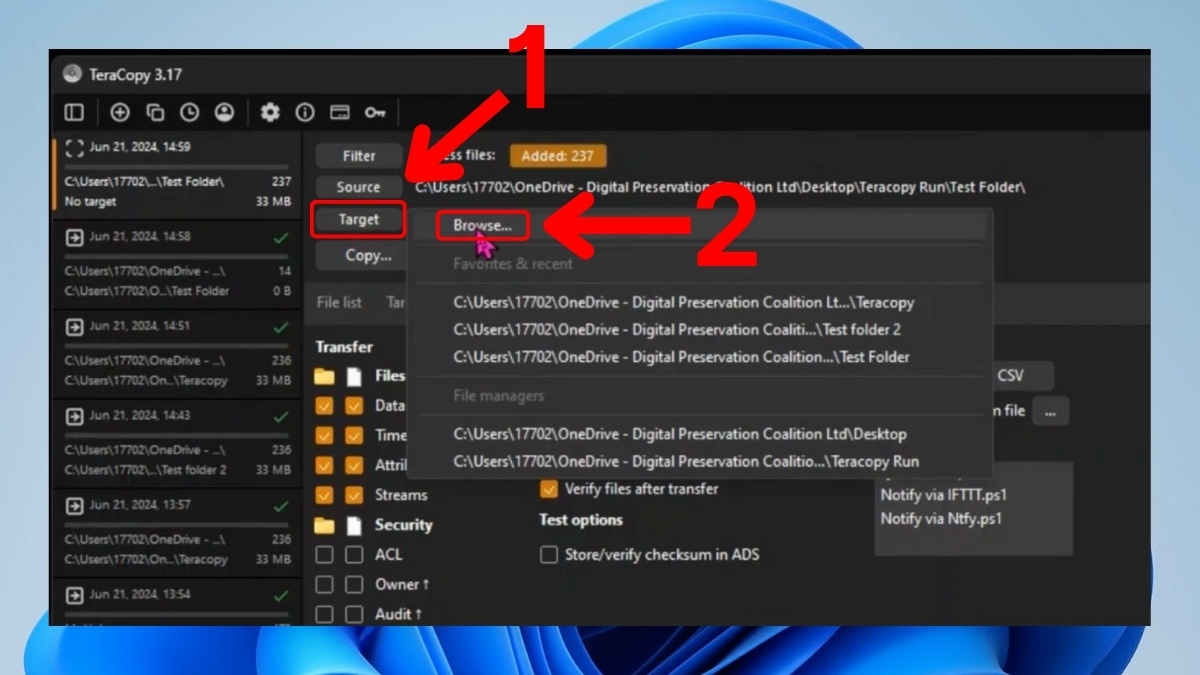This screenshot has width=1200, height=675.
Task: Click the ACL label under Security
Action: pyautogui.click(x=388, y=554)
